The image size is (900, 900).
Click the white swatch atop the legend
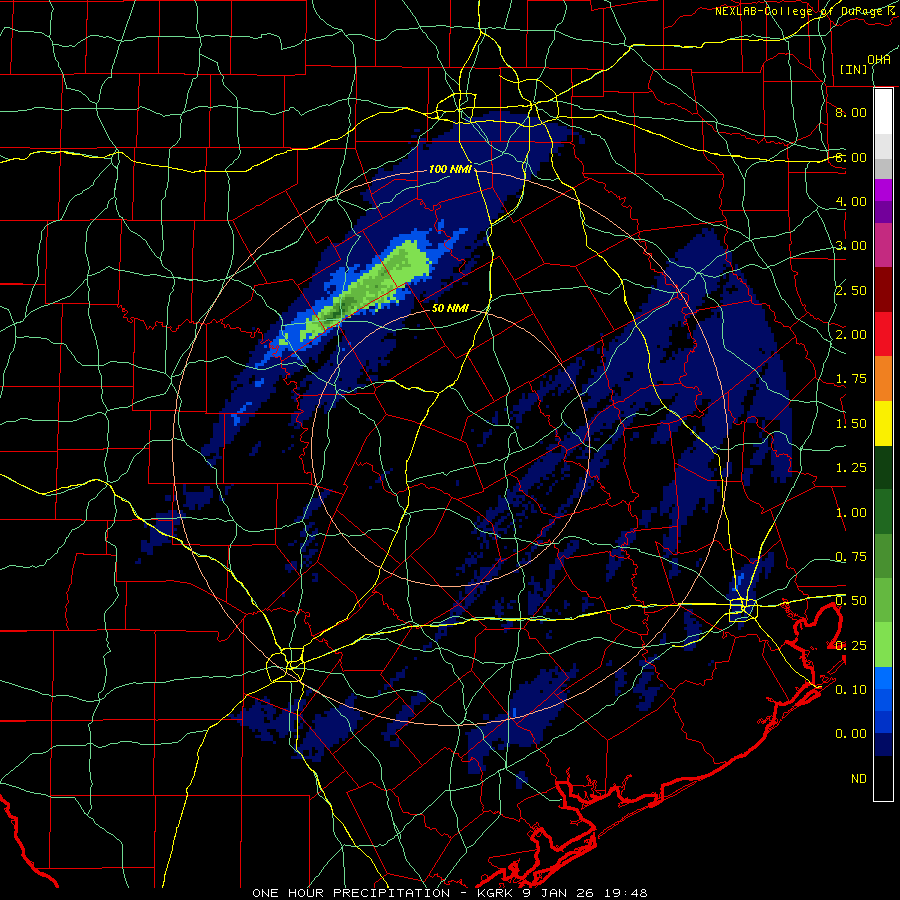point(883,111)
